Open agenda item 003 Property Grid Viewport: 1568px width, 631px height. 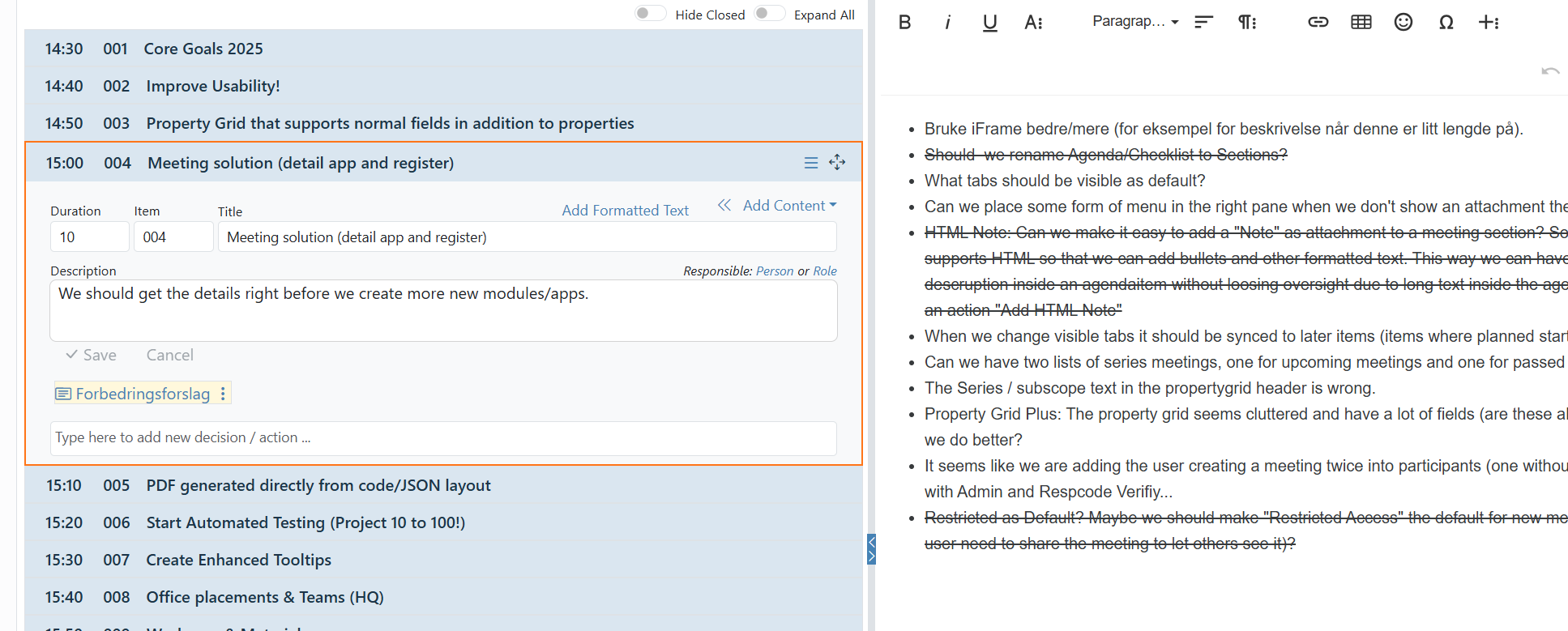pyautogui.click(x=443, y=123)
